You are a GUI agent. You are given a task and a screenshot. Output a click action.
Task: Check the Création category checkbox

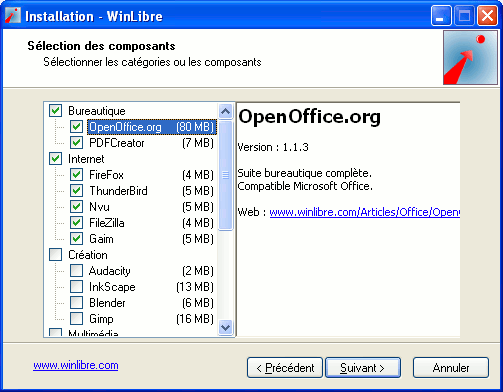[x=55, y=255]
